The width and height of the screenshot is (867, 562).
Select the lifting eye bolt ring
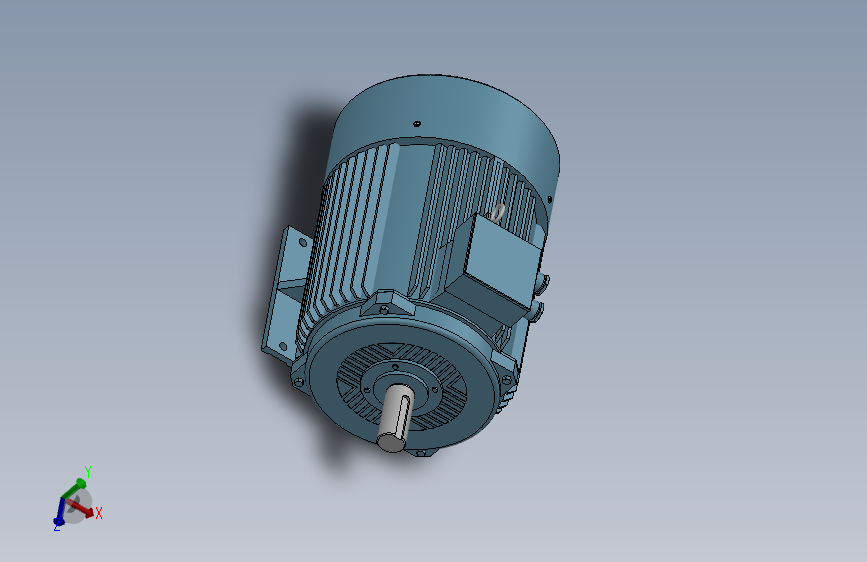[498, 213]
